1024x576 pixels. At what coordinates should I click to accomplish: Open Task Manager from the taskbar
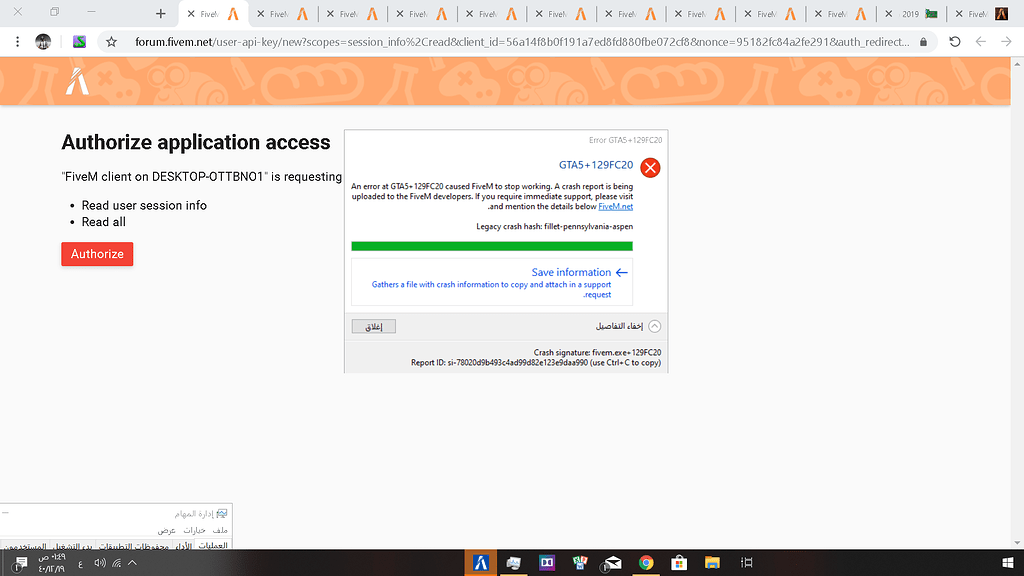[513, 563]
